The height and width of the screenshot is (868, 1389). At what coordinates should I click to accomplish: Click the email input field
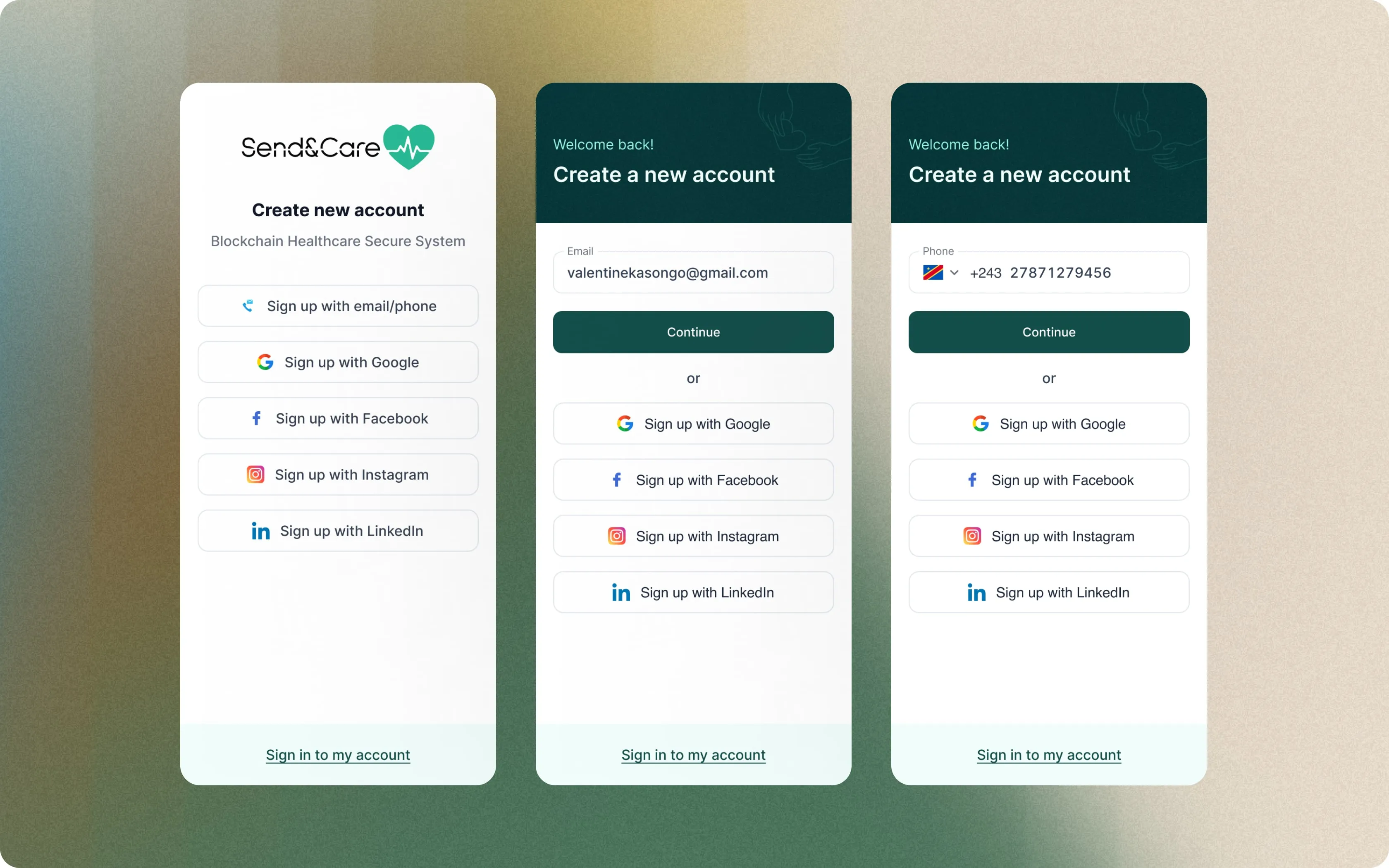[x=693, y=273]
